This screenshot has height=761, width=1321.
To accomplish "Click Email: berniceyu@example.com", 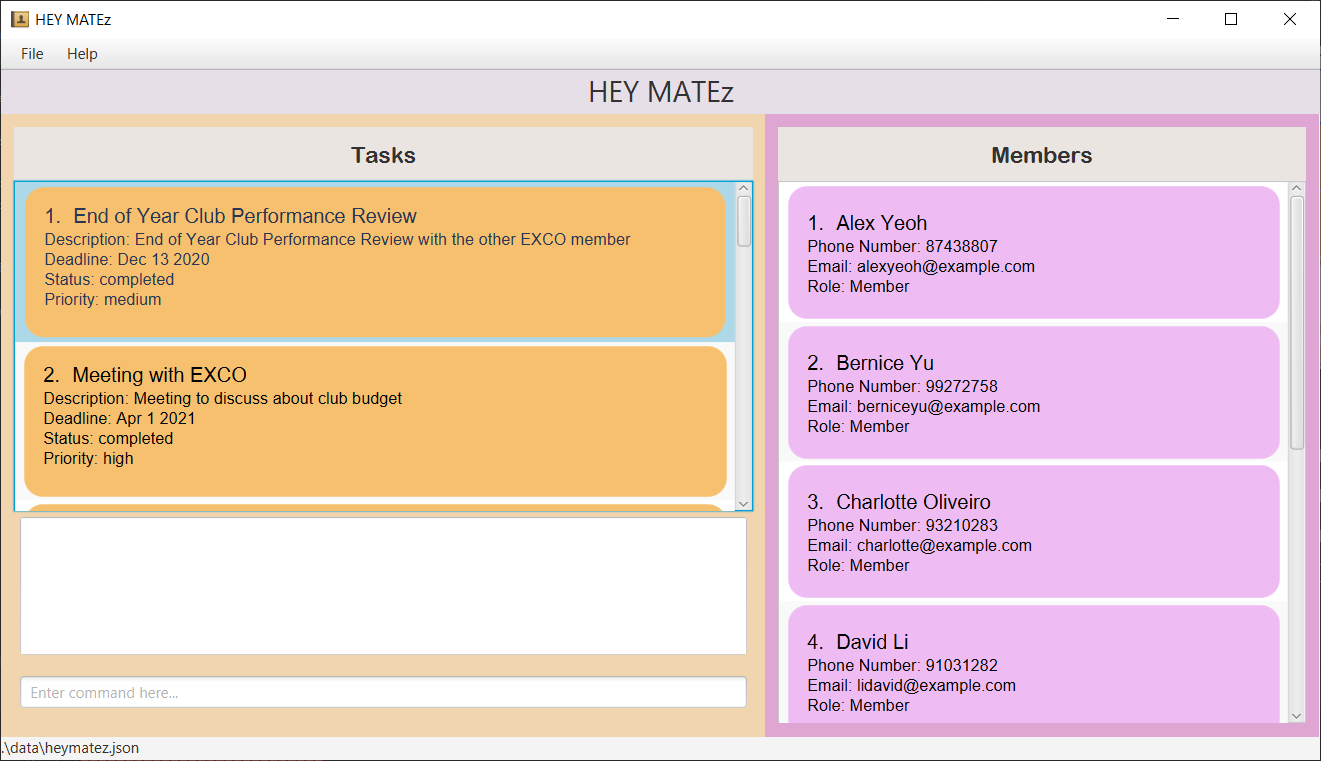I will pyautogui.click(x=923, y=406).
